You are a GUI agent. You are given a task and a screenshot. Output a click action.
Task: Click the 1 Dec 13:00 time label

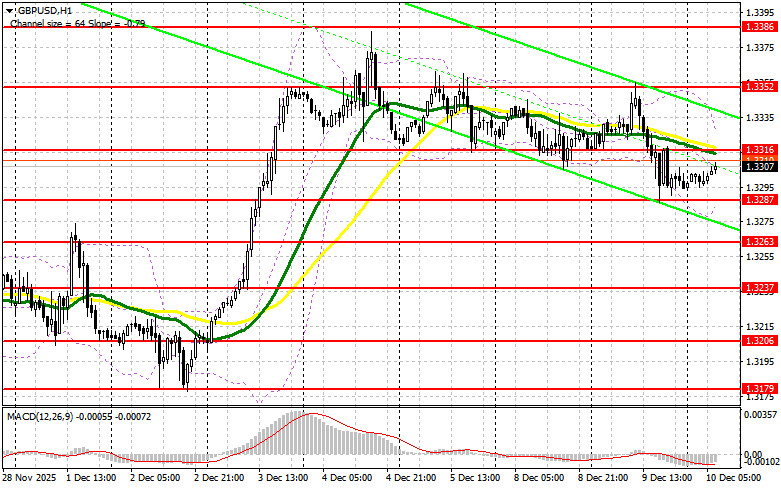tap(92, 478)
